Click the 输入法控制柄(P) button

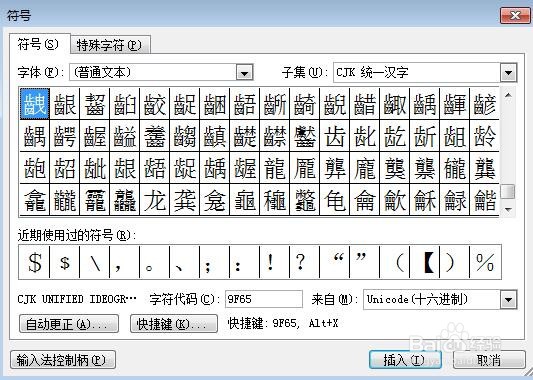coord(63,360)
